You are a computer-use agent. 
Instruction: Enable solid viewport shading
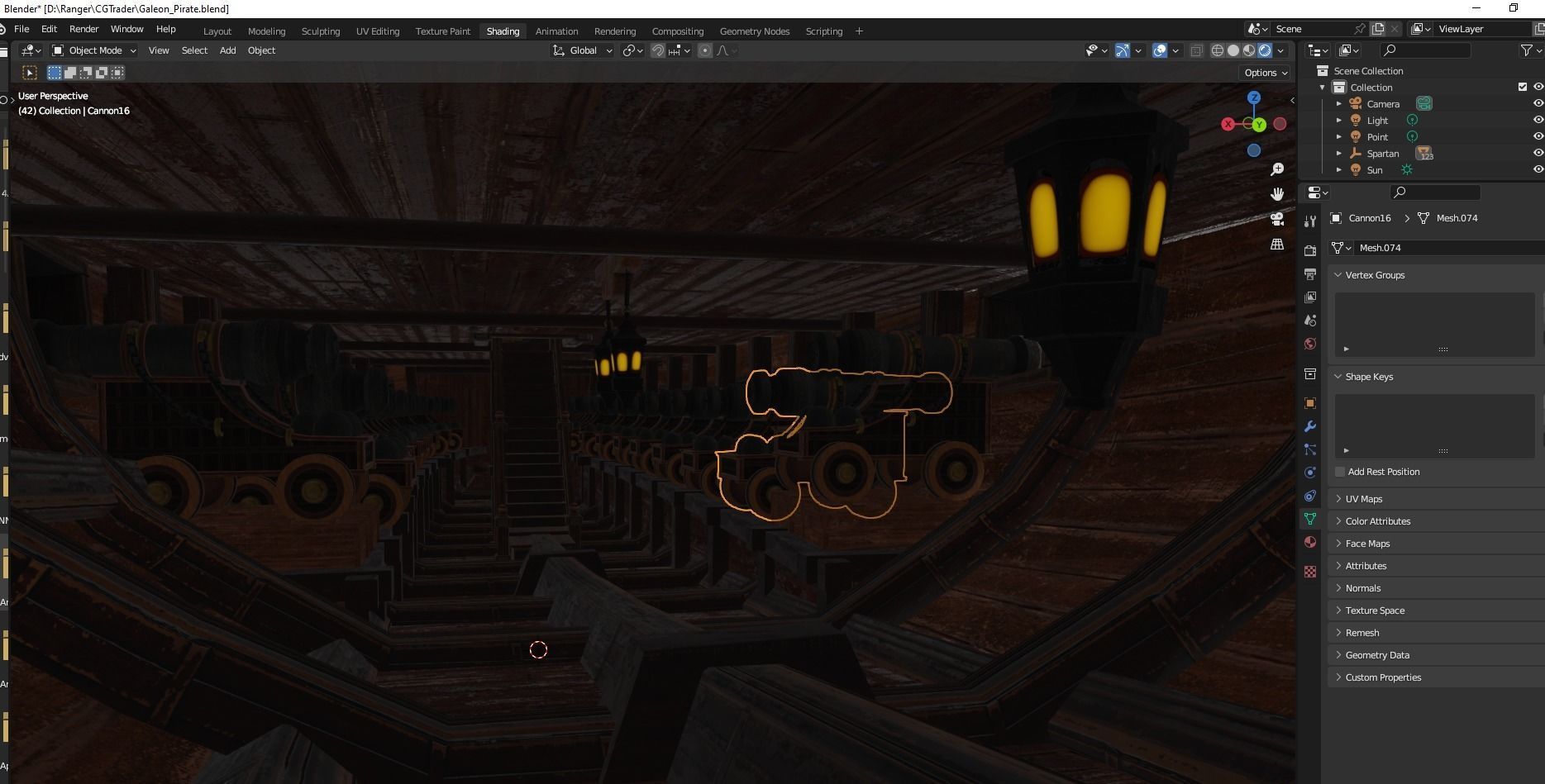point(1233,50)
